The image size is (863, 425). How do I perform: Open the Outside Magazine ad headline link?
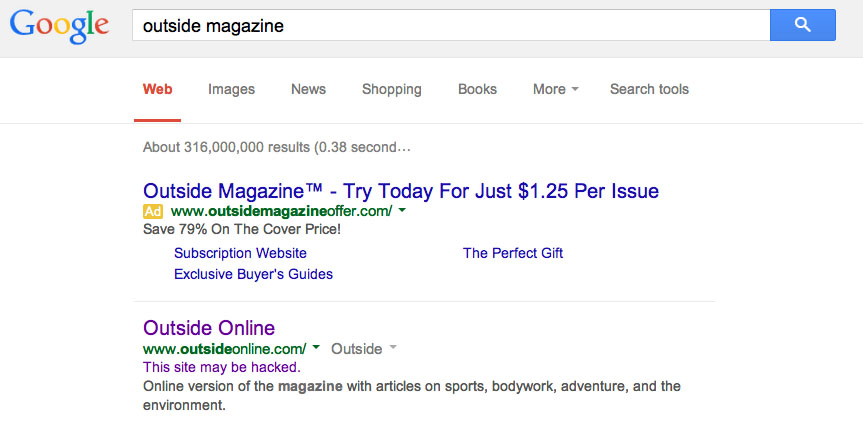[x=401, y=190]
